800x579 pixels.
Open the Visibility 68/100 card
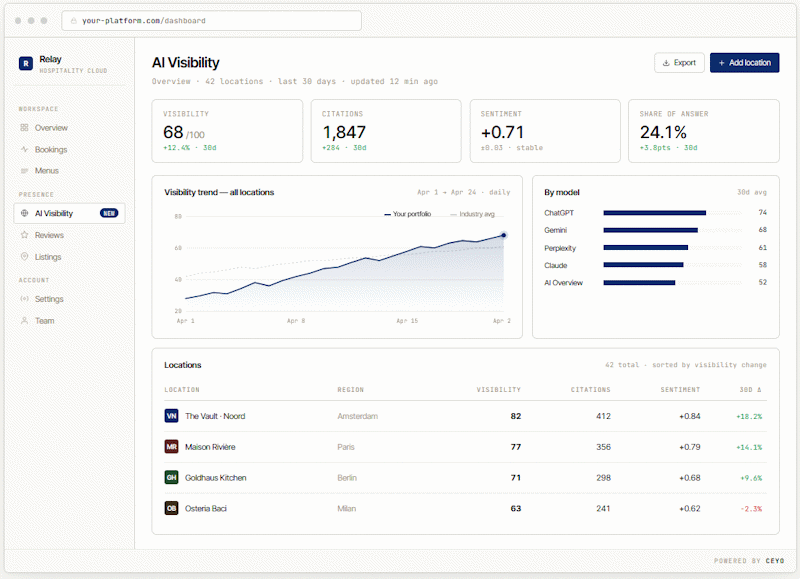tap(227, 131)
